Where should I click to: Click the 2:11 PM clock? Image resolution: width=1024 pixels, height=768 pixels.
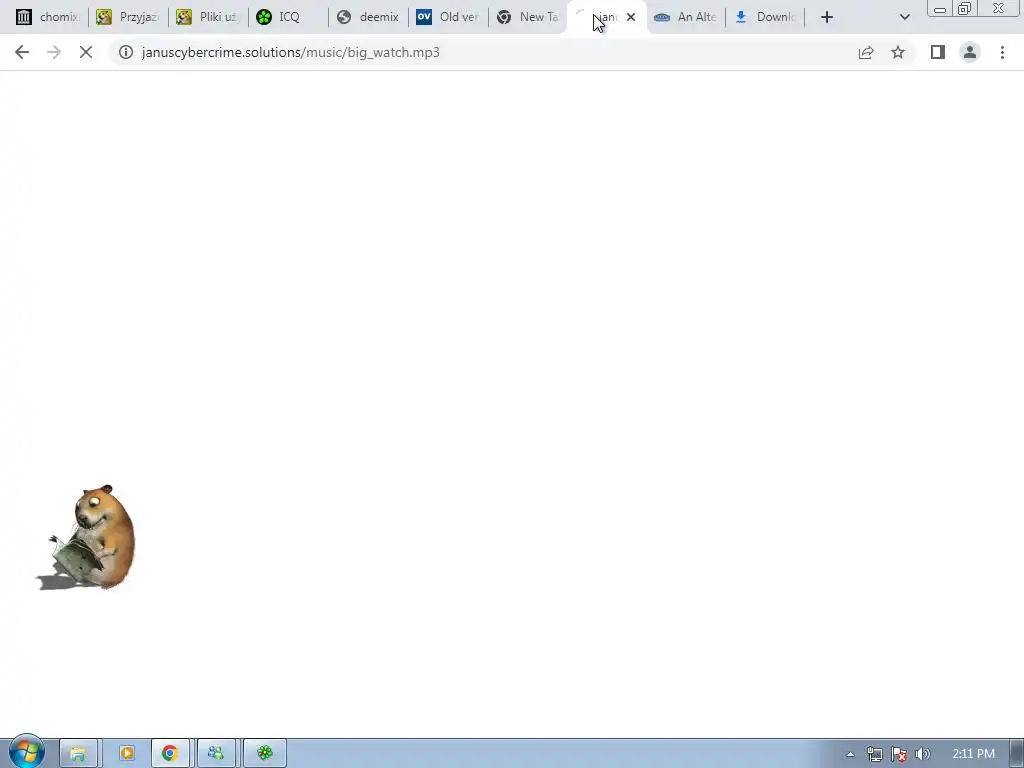974,754
